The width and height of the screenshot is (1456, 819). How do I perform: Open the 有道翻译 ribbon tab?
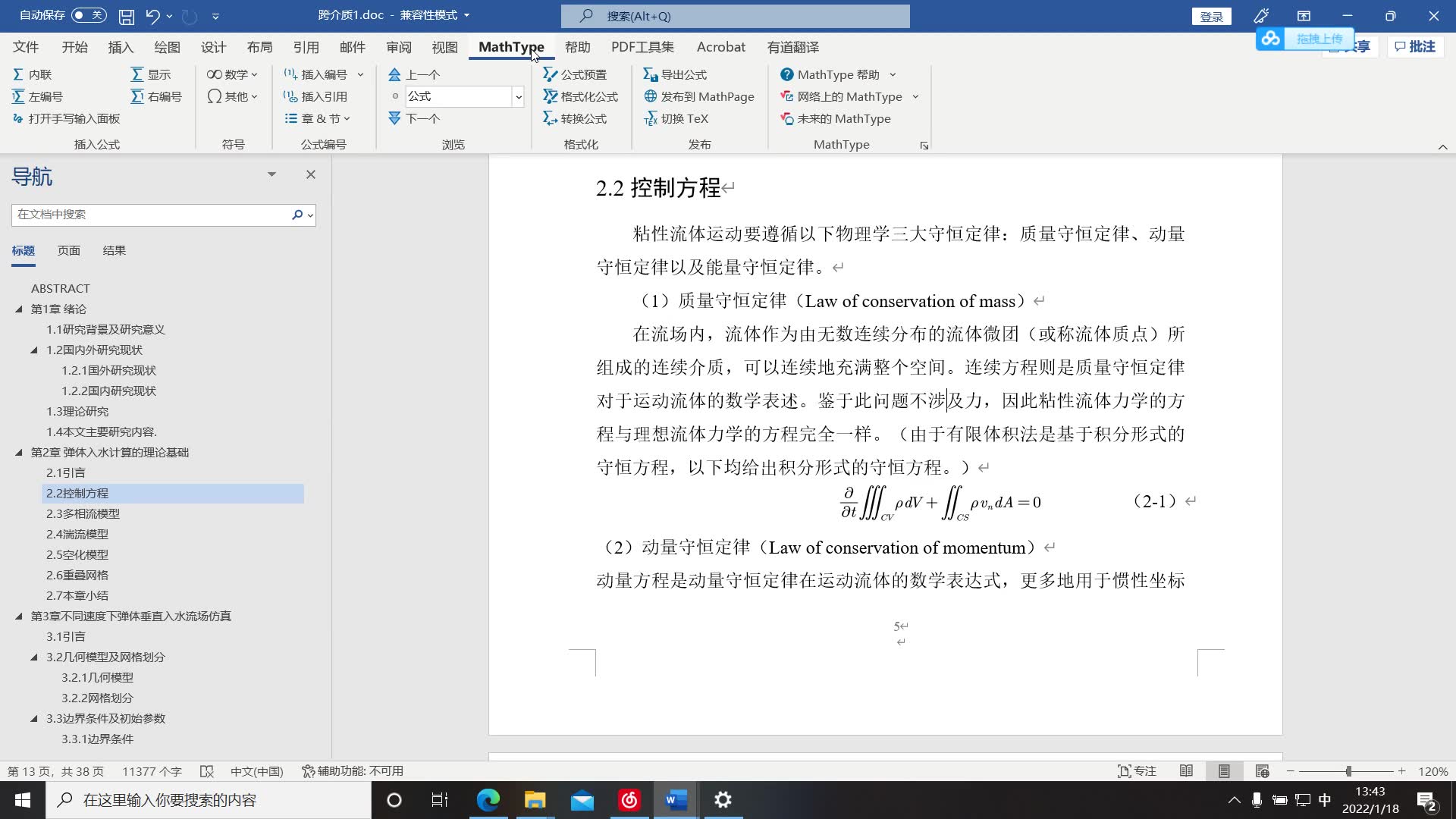click(792, 47)
